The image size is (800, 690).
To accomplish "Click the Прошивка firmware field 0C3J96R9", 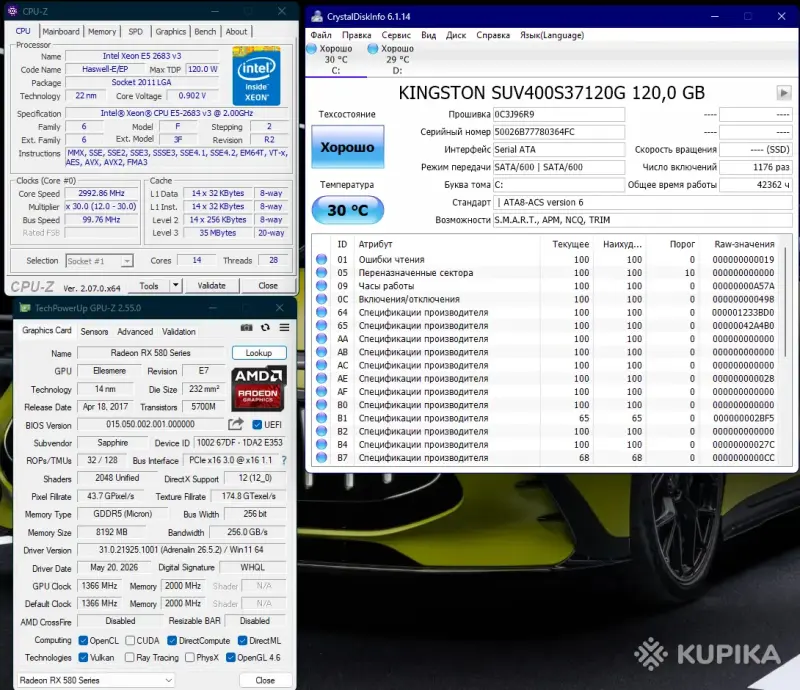I will click(559, 114).
